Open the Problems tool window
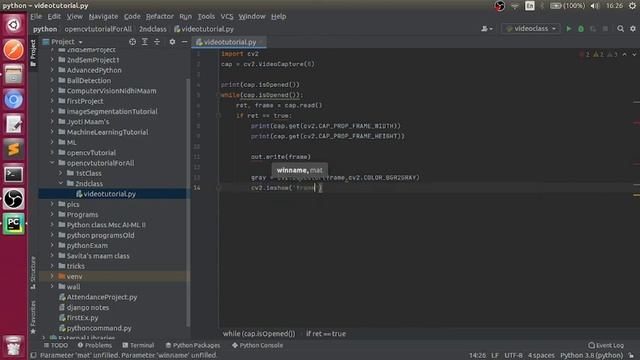The image size is (640, 360). pyautogui.click(x=95, y=345)
